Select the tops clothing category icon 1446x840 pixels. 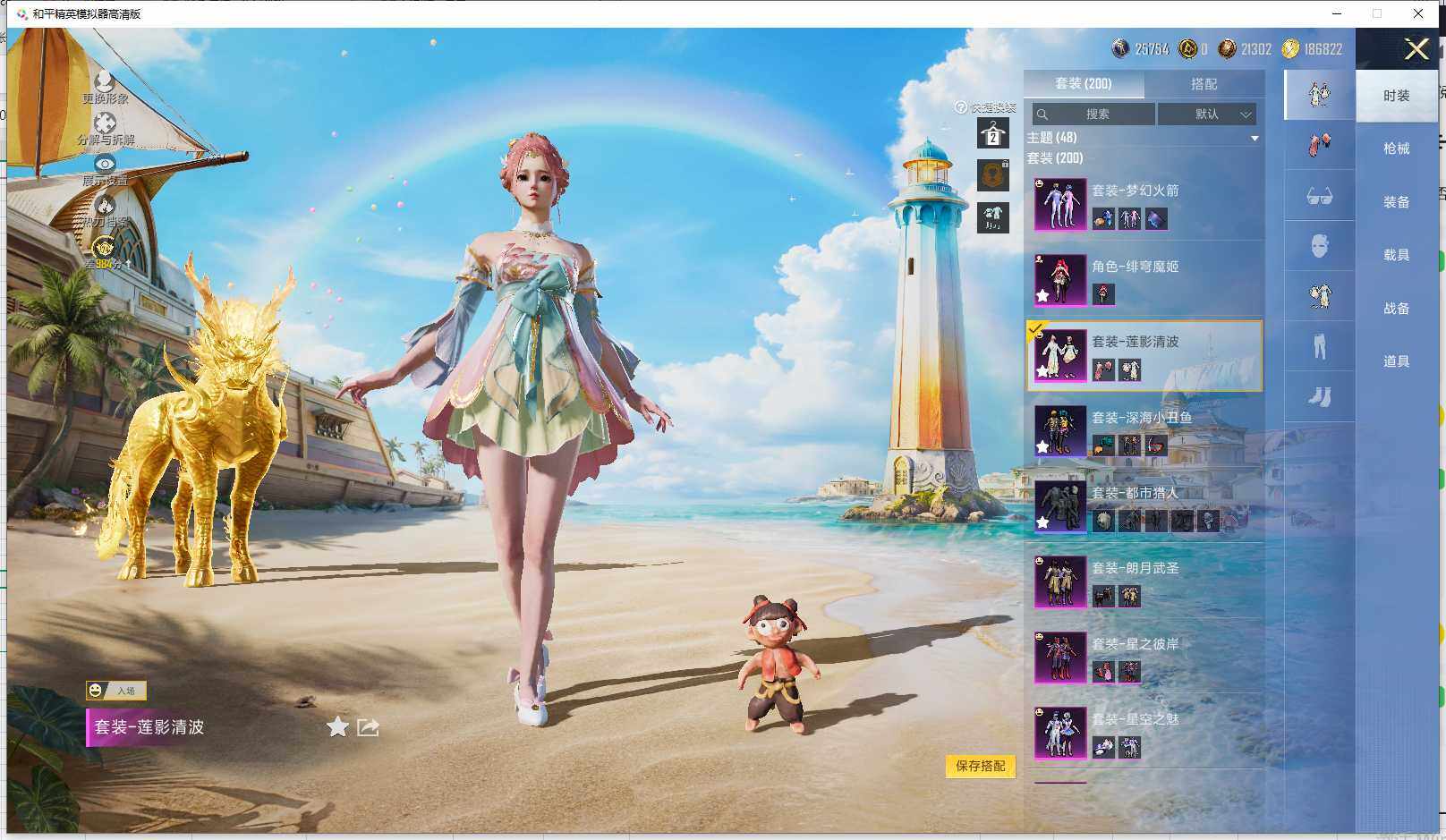1319,295
